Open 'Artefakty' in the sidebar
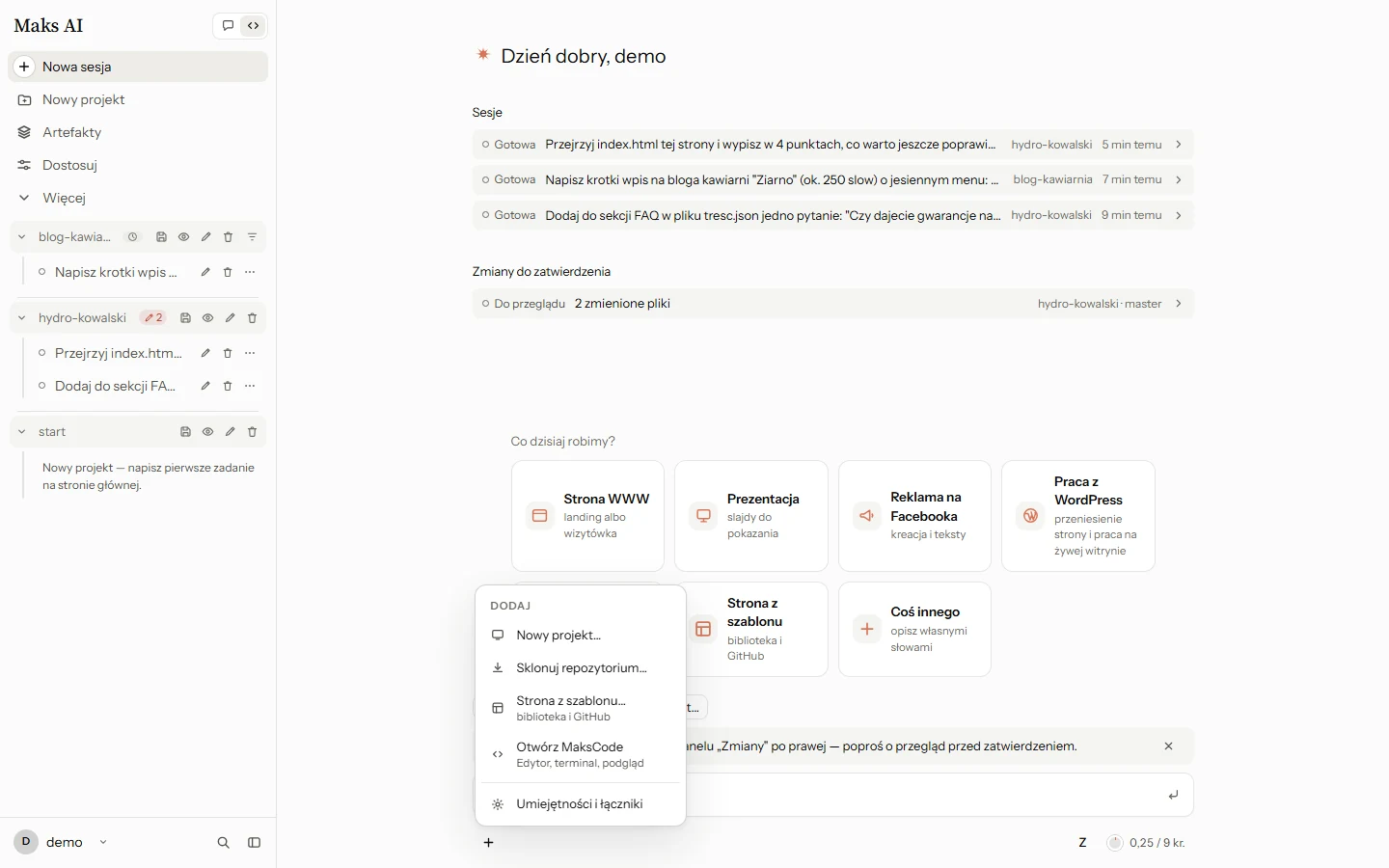 [138, 132]
